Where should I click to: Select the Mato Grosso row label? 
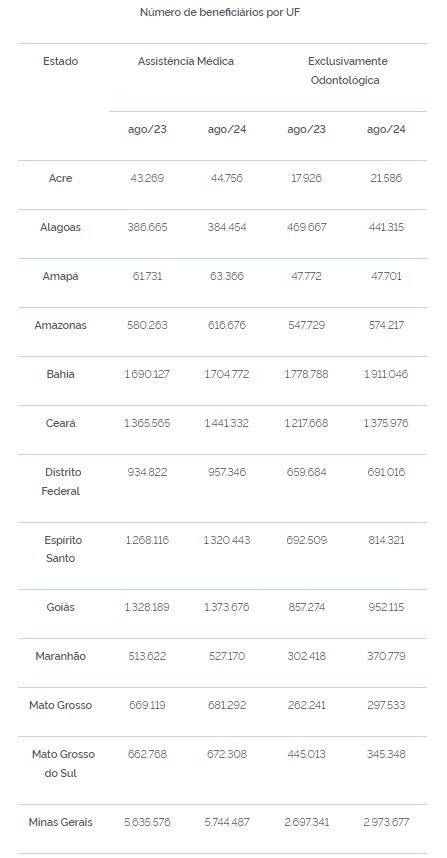(61, 705)
